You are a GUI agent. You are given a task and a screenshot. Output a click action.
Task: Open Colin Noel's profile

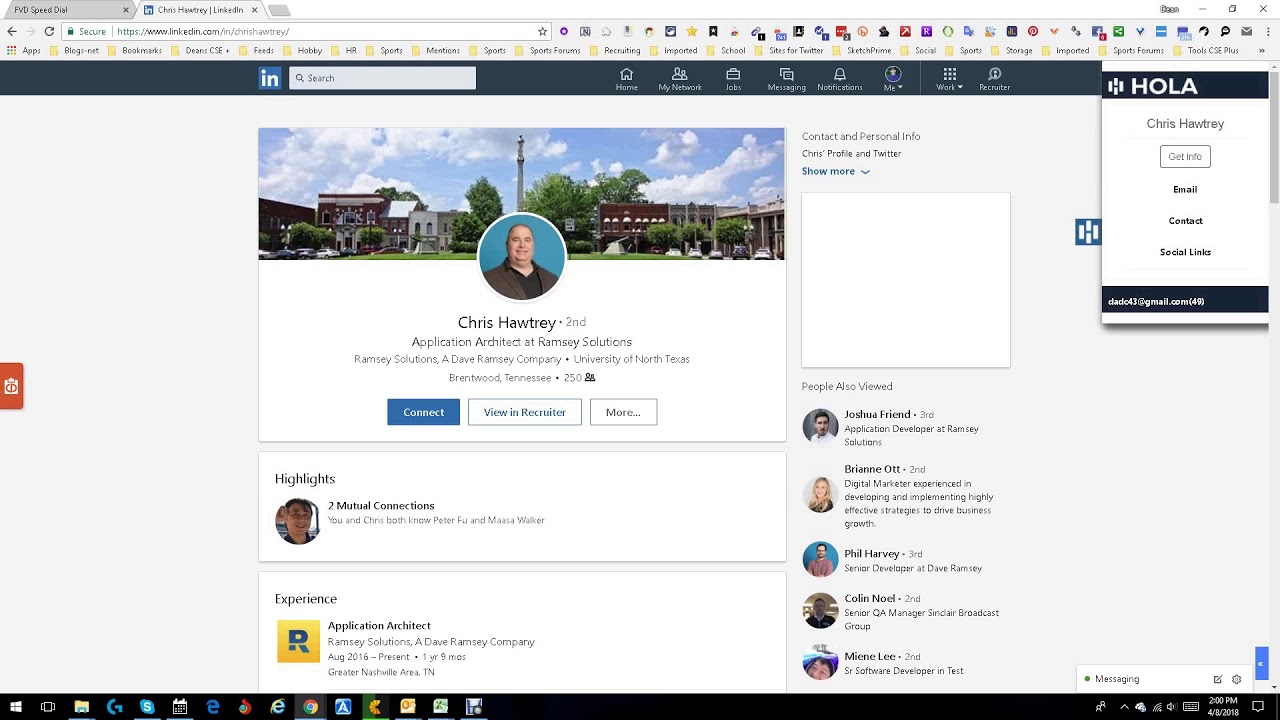coord(870,599)
